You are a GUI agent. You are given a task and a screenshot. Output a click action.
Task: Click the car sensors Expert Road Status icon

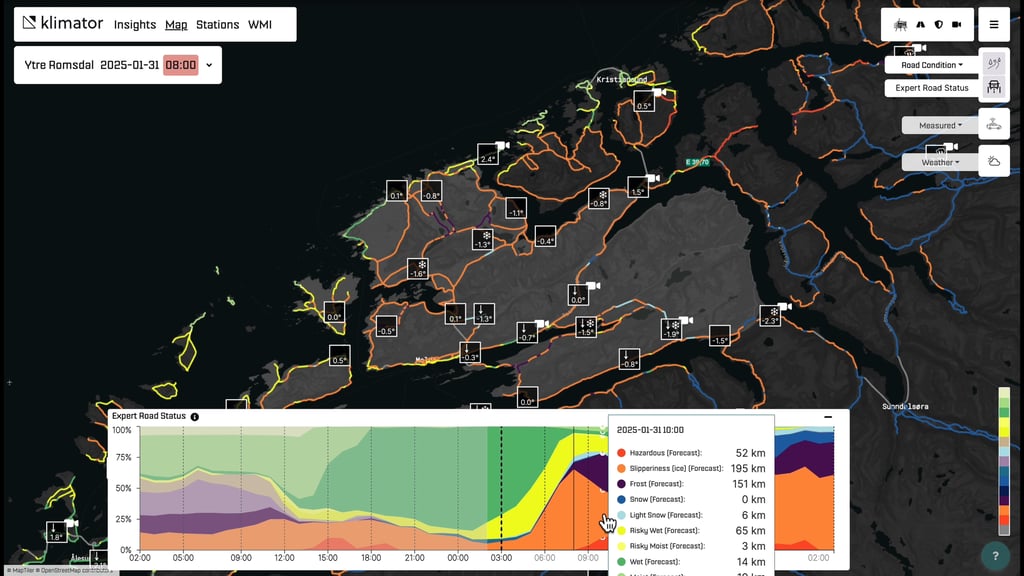click(993, 87)
